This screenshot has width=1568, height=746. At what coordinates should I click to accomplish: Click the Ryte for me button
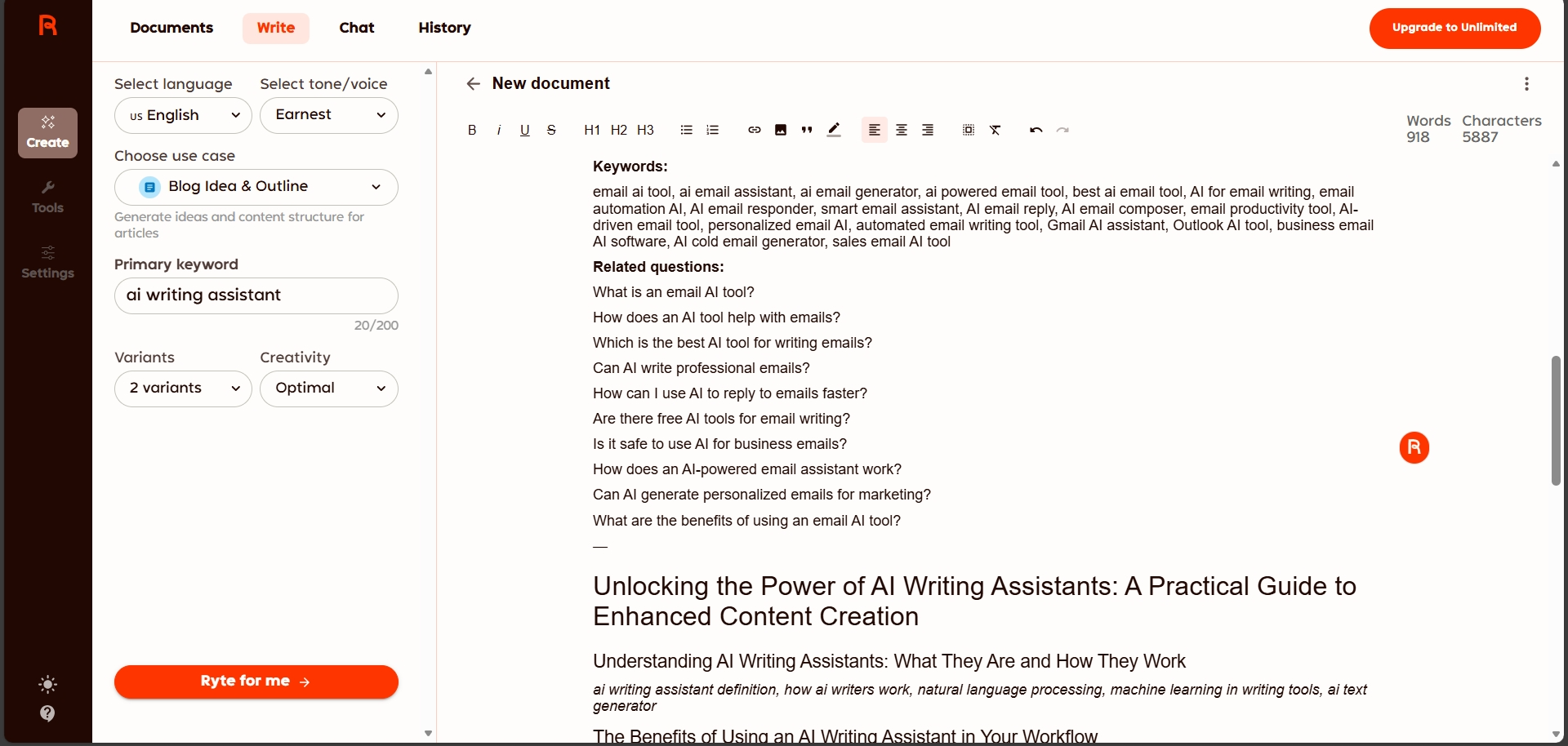click(x=256, y=682)
